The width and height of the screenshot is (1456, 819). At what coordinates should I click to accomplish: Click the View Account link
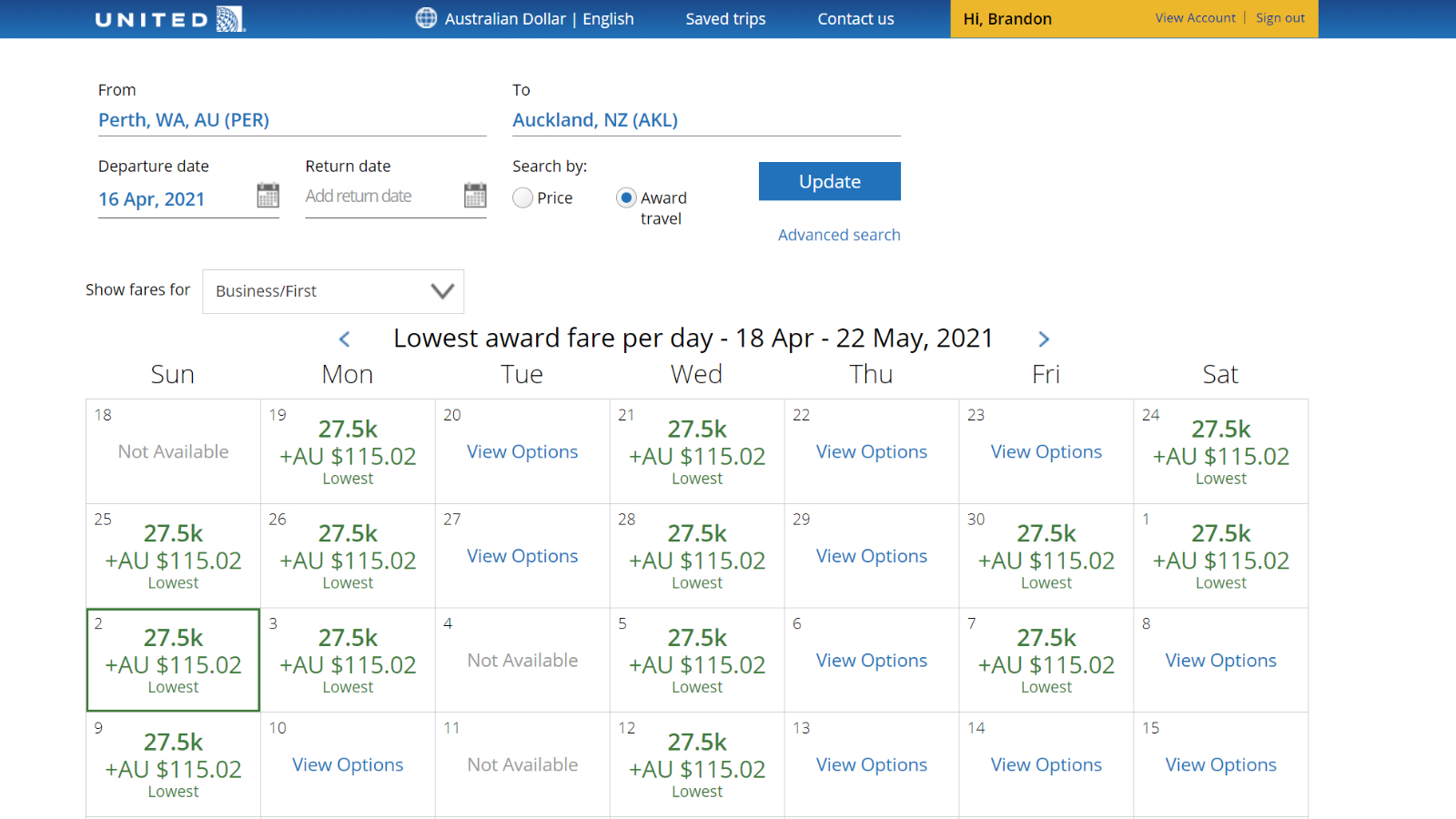tap(1196, 18)
